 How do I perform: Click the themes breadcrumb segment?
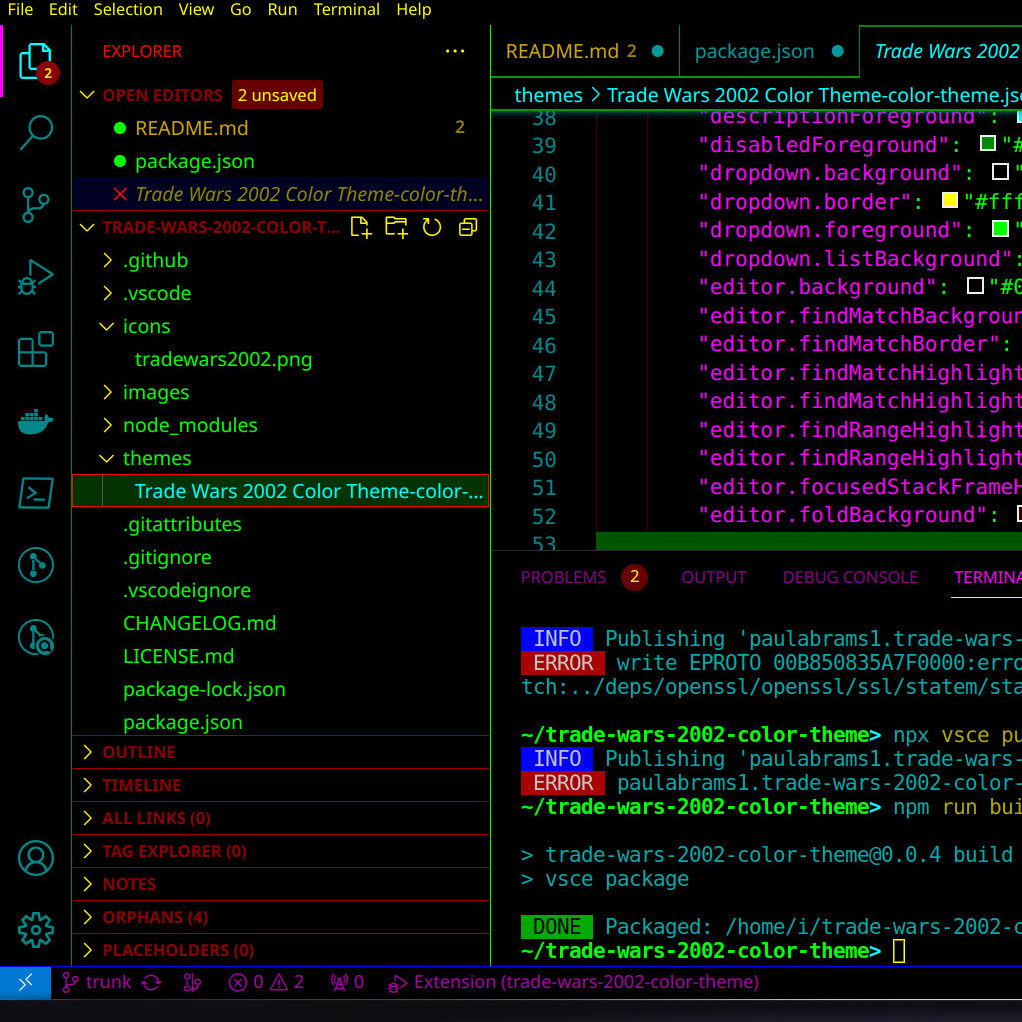coord(548,95)
